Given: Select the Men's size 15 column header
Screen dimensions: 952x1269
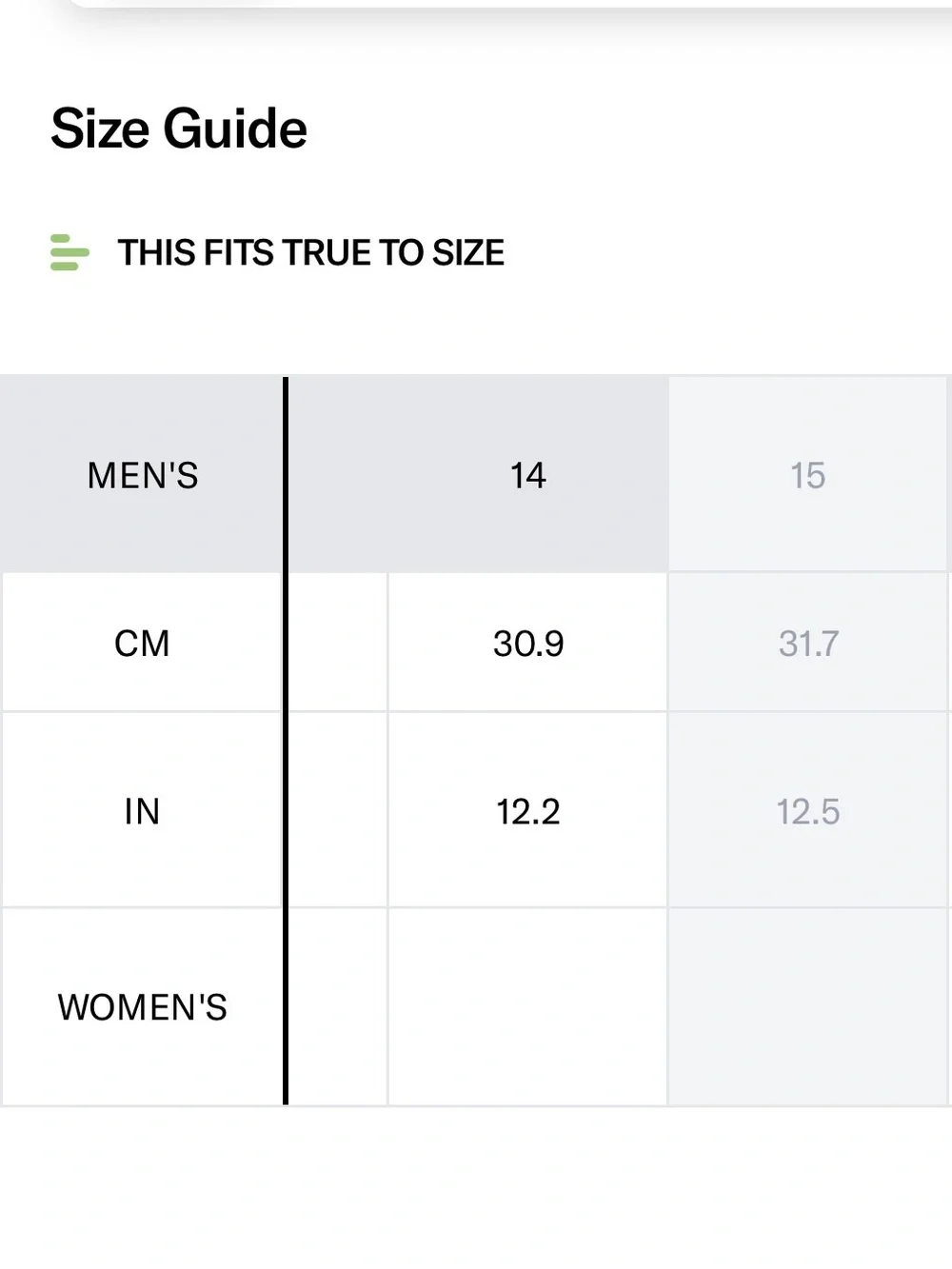Looking at the screenshot, I should pyautogui.click(x=808, y=474).
